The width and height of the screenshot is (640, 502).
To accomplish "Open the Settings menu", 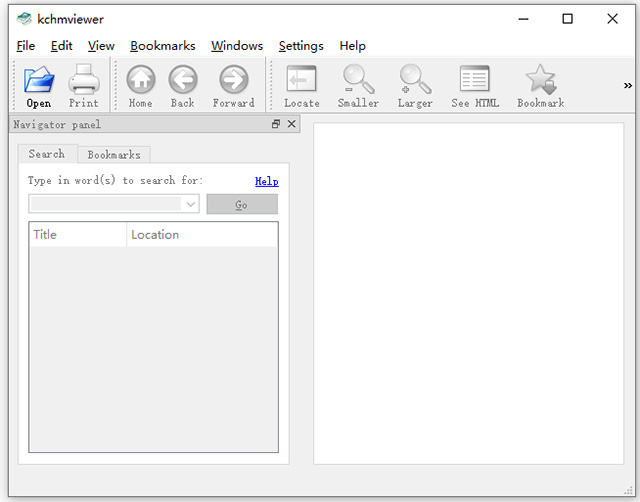I will pyautogui.click(x=301, y=46).
